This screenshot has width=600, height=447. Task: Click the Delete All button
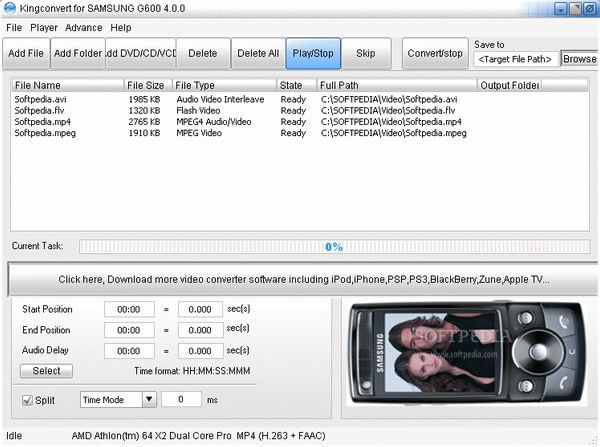coord(258,53)
